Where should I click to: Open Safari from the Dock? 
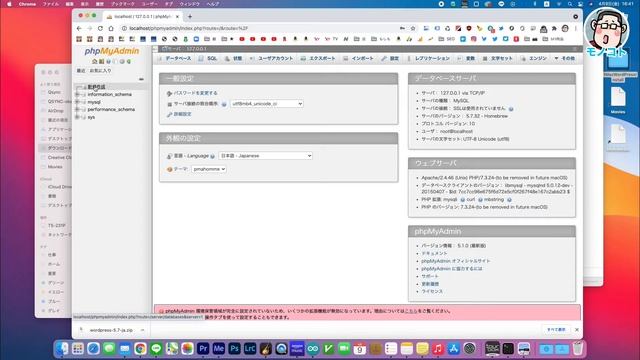(x=93, y=349)
